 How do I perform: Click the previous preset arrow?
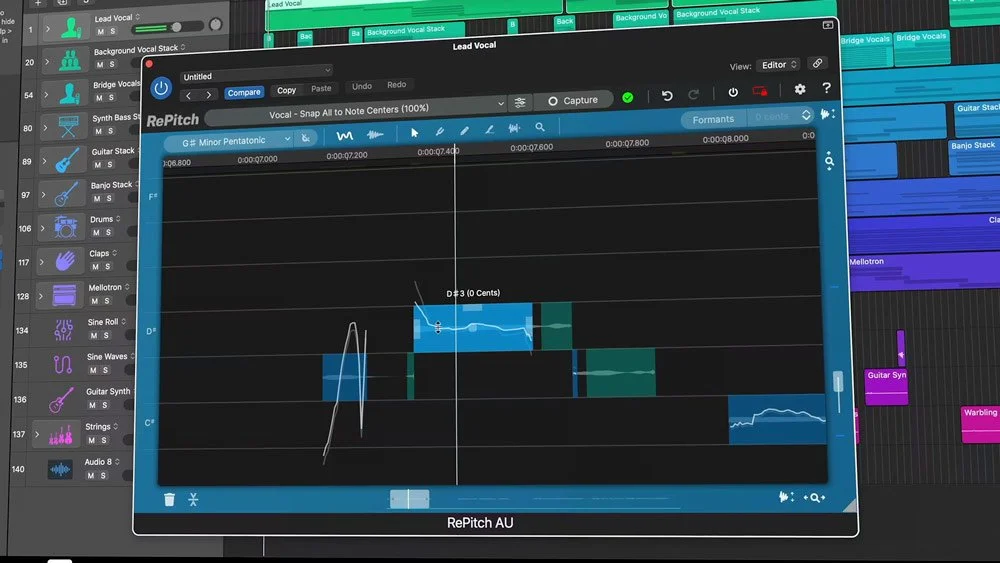pos(188,96)
